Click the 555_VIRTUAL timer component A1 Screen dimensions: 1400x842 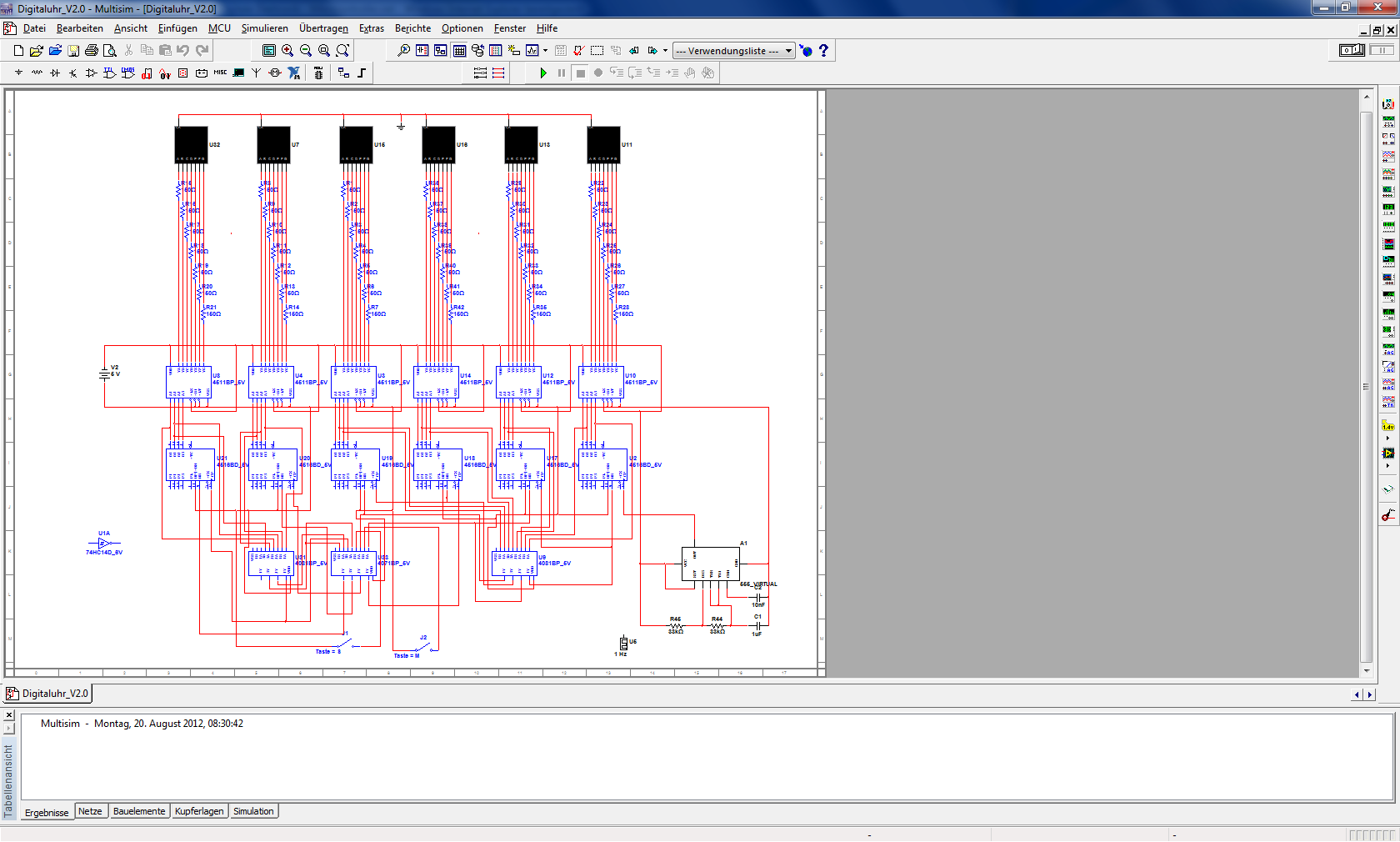[710, 564]
